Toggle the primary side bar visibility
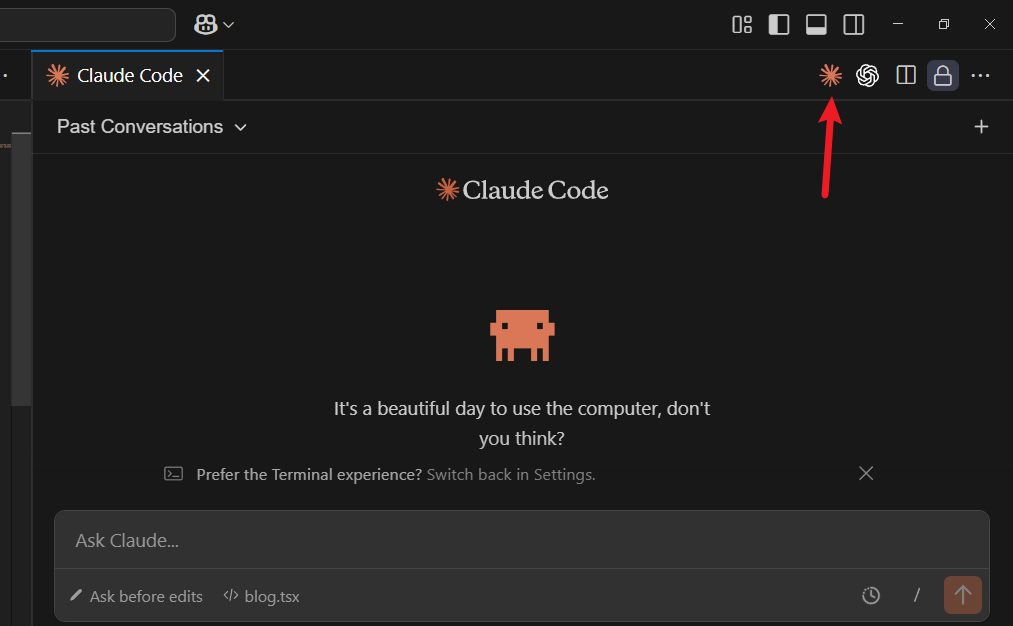 tap(779, 25)
